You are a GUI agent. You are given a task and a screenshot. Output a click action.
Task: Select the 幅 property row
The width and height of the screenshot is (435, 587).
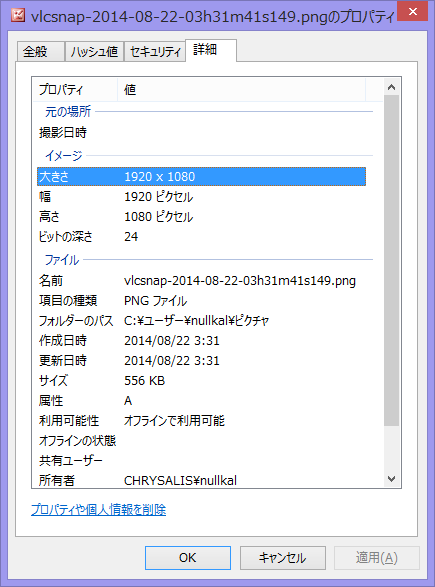point(201,197)
